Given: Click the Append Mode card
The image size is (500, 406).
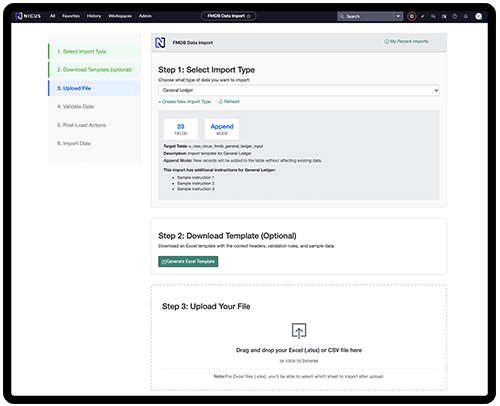Looking at the screenshot, I should pyautogui.click(x=222, y=129).
